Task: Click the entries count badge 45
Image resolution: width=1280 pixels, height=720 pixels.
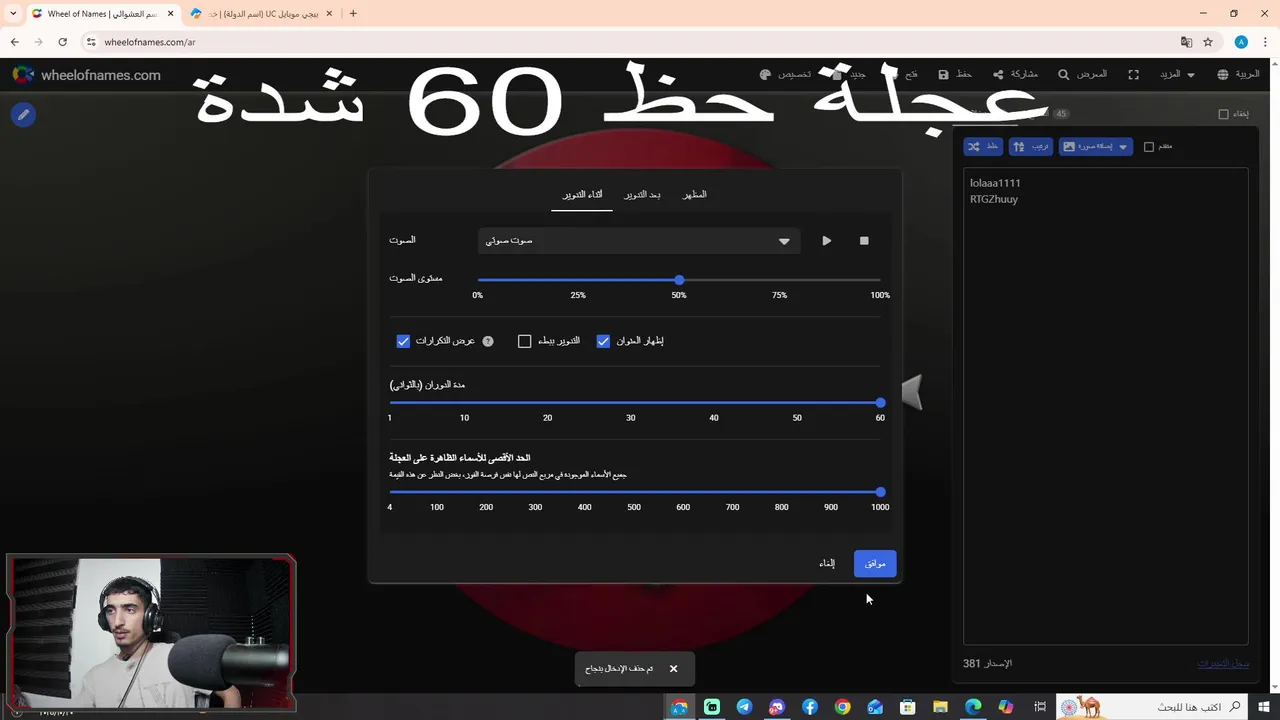Action: [x=1061, y=114]
